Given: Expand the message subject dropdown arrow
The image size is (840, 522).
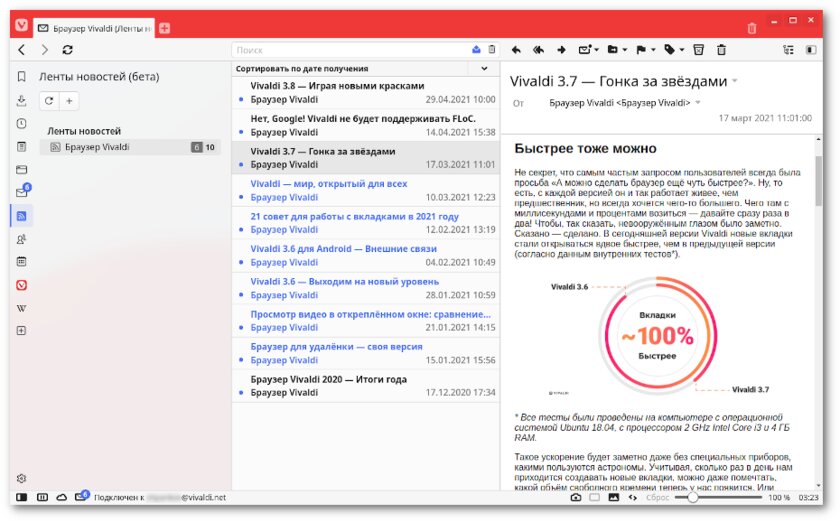Looking at the screenshot, I should point(735,81).
